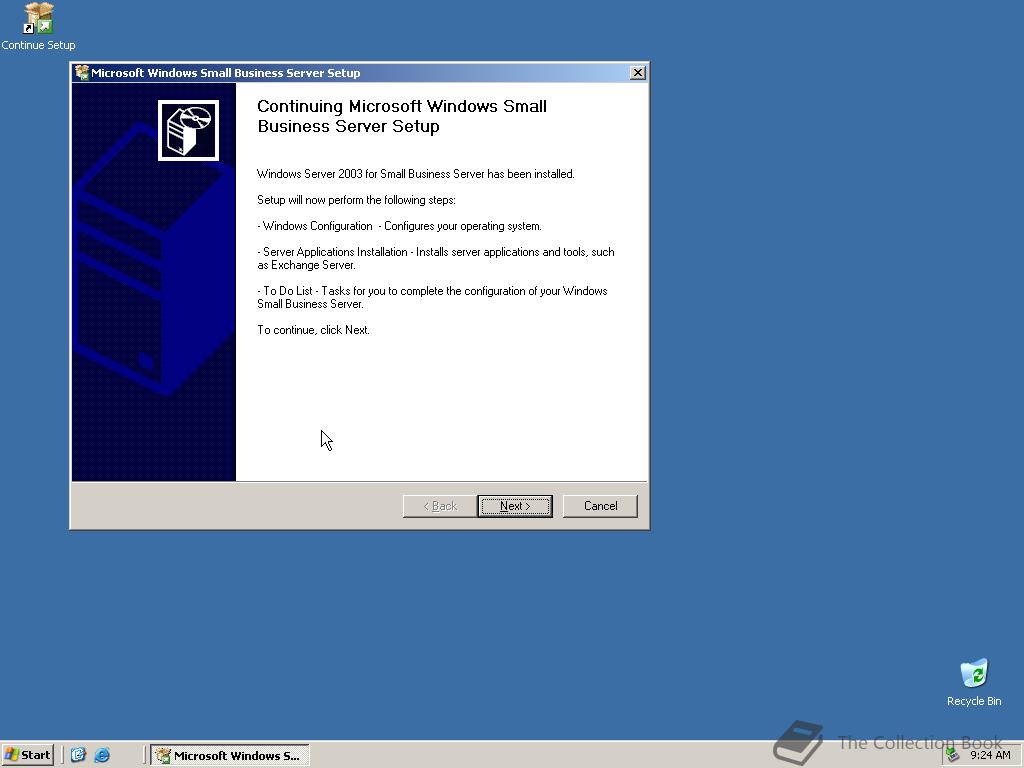1024x768 pixels.
Task: Click 'To continue, click Next.' text
Action: tap(313, 330)
